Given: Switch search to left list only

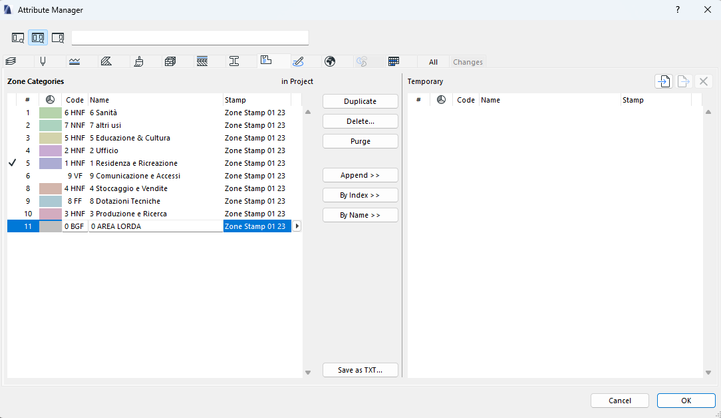Looking at the screenshot, I should click(18, 38).
